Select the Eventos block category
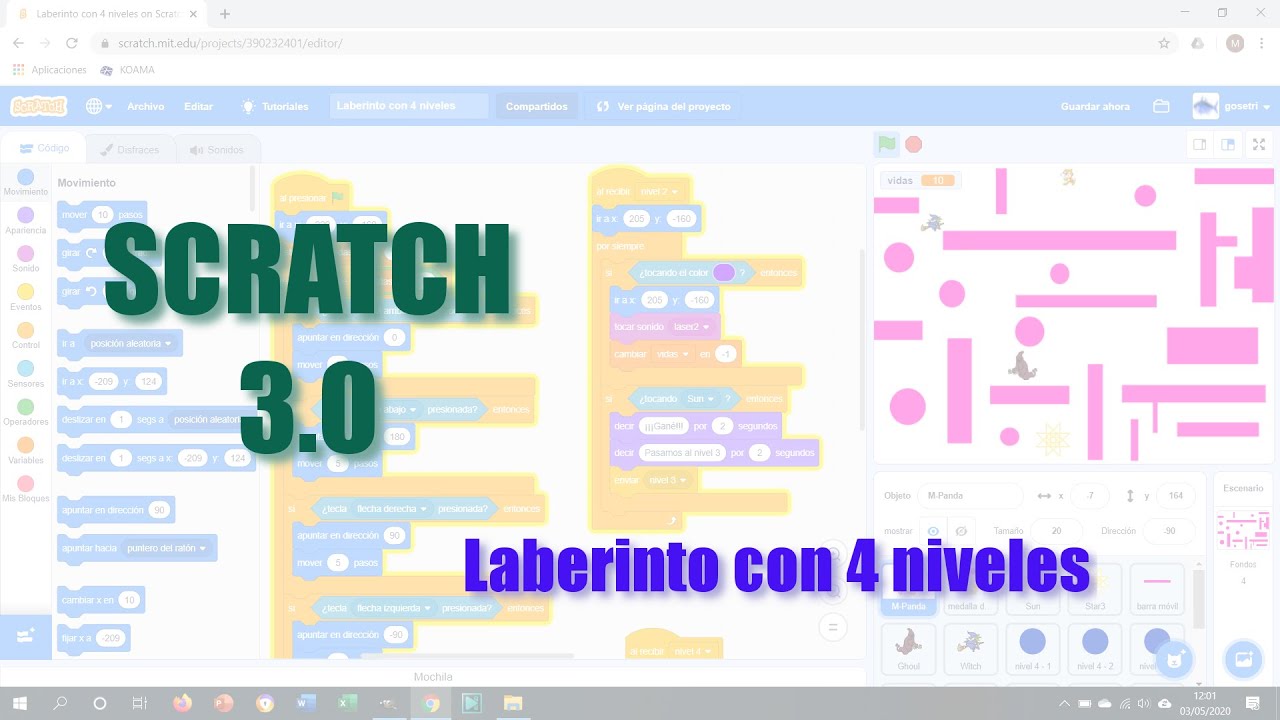1280x720 pixels. (25, 297)
